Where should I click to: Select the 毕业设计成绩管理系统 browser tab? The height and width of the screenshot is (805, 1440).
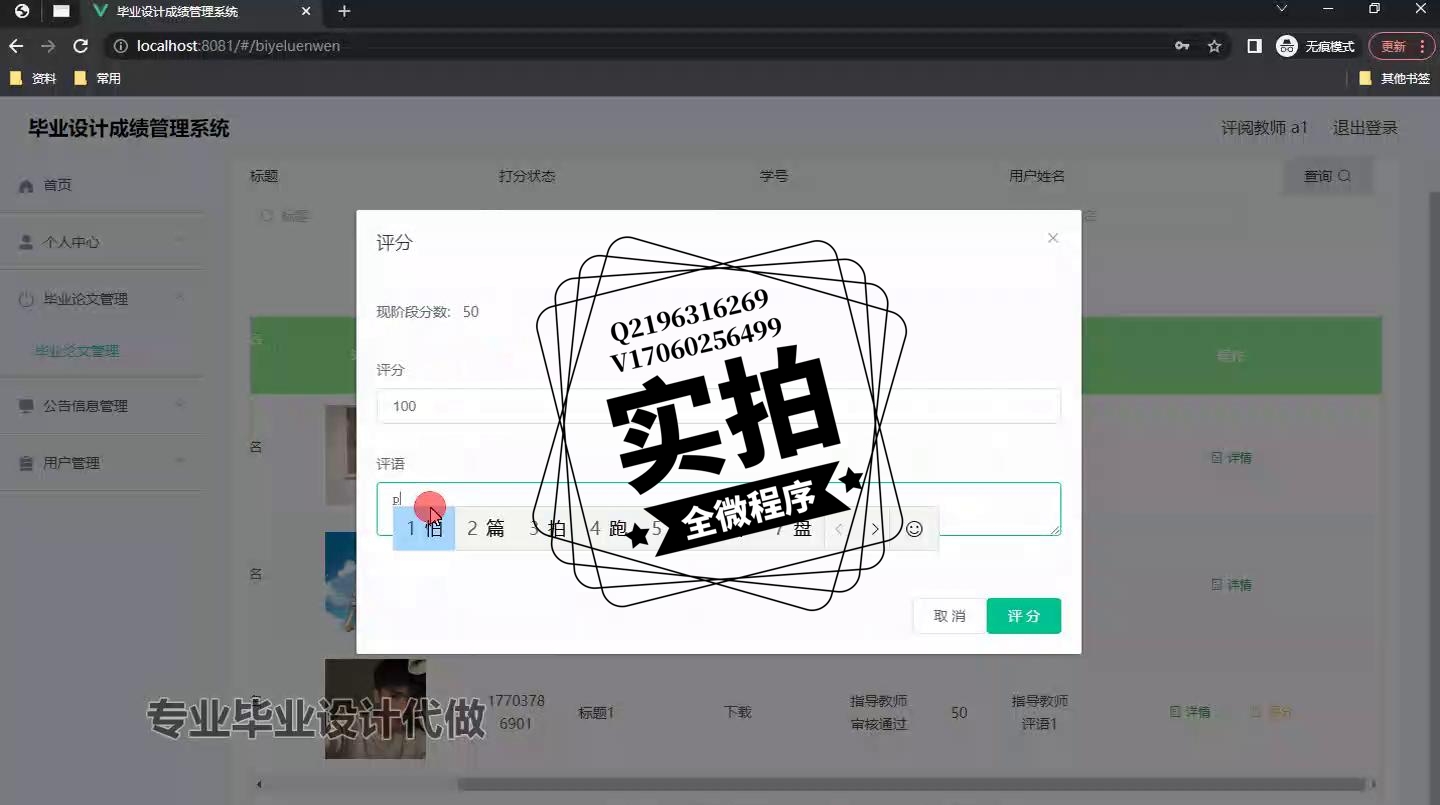coord(200,12)
